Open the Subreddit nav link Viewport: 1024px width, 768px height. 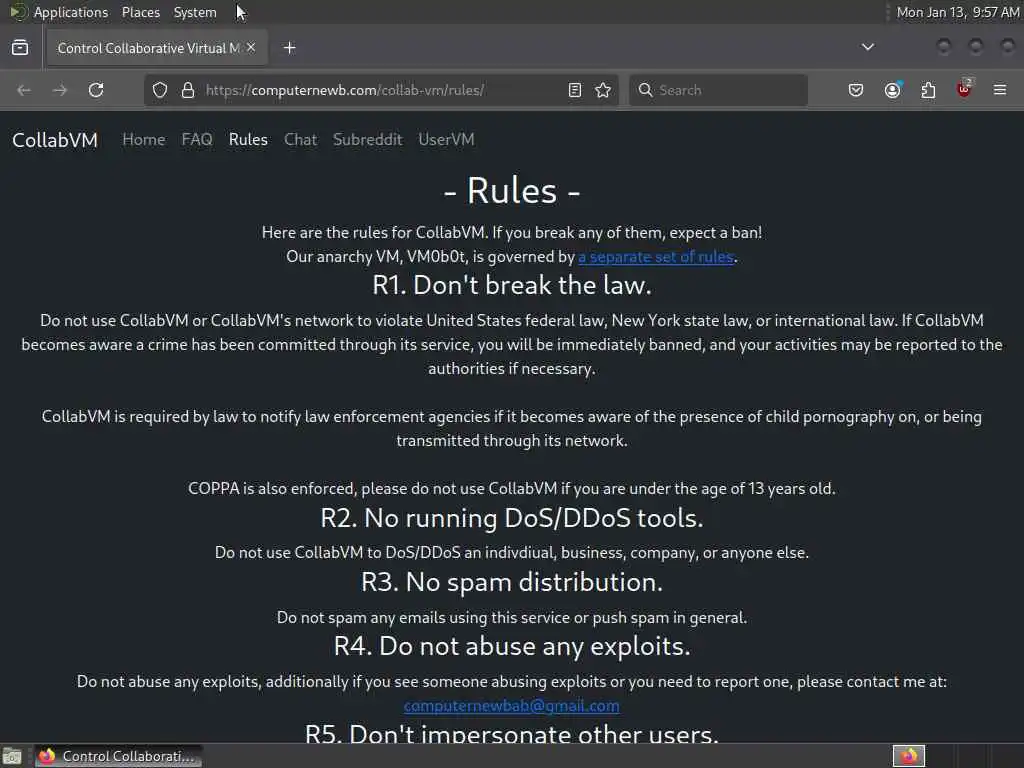click(368, 140)
